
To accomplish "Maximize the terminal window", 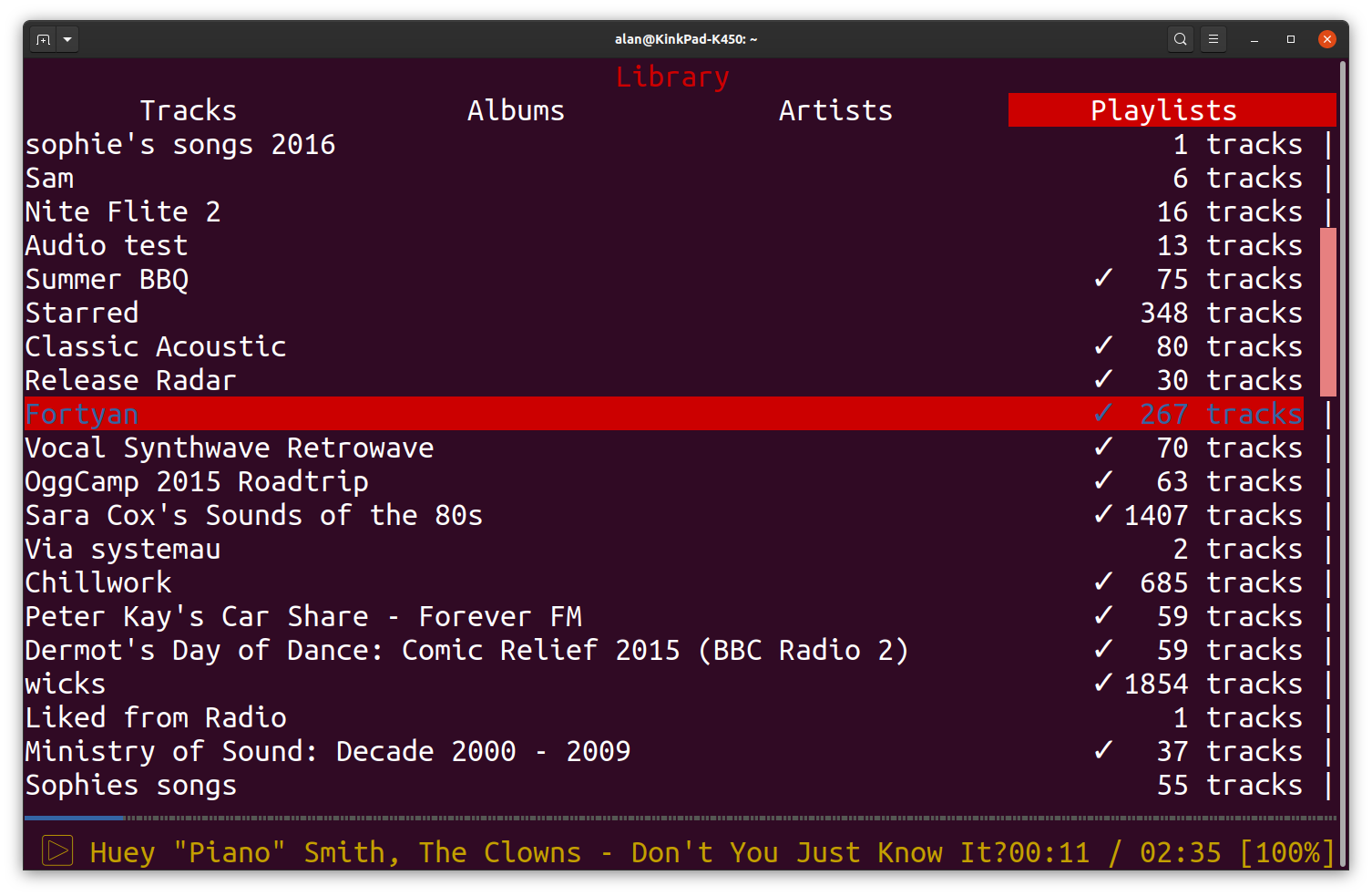I will [1290, 39].
